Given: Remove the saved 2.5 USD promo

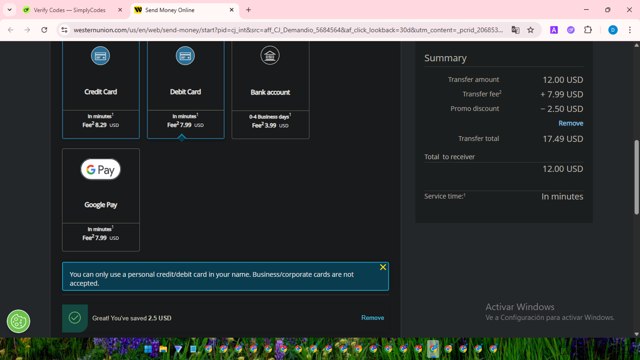Looking at the screenshot, I should tap(372, 318).
